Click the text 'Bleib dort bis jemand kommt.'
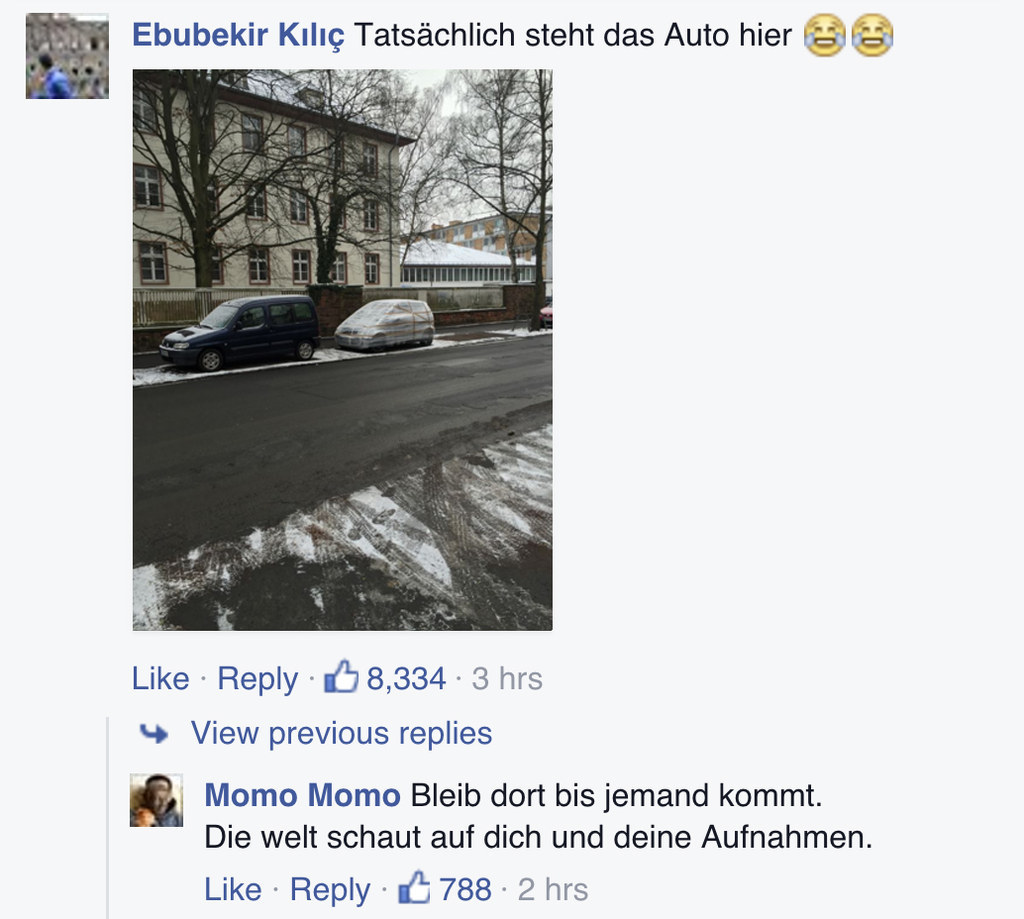Viewport: 1024px width, 919px height. click(616, 796)
